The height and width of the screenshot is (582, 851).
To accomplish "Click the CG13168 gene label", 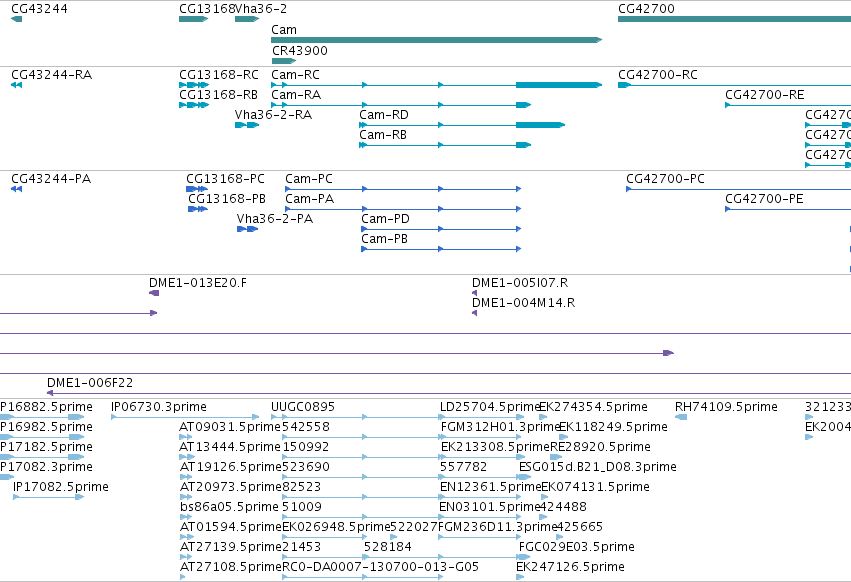I will point(207,9).
